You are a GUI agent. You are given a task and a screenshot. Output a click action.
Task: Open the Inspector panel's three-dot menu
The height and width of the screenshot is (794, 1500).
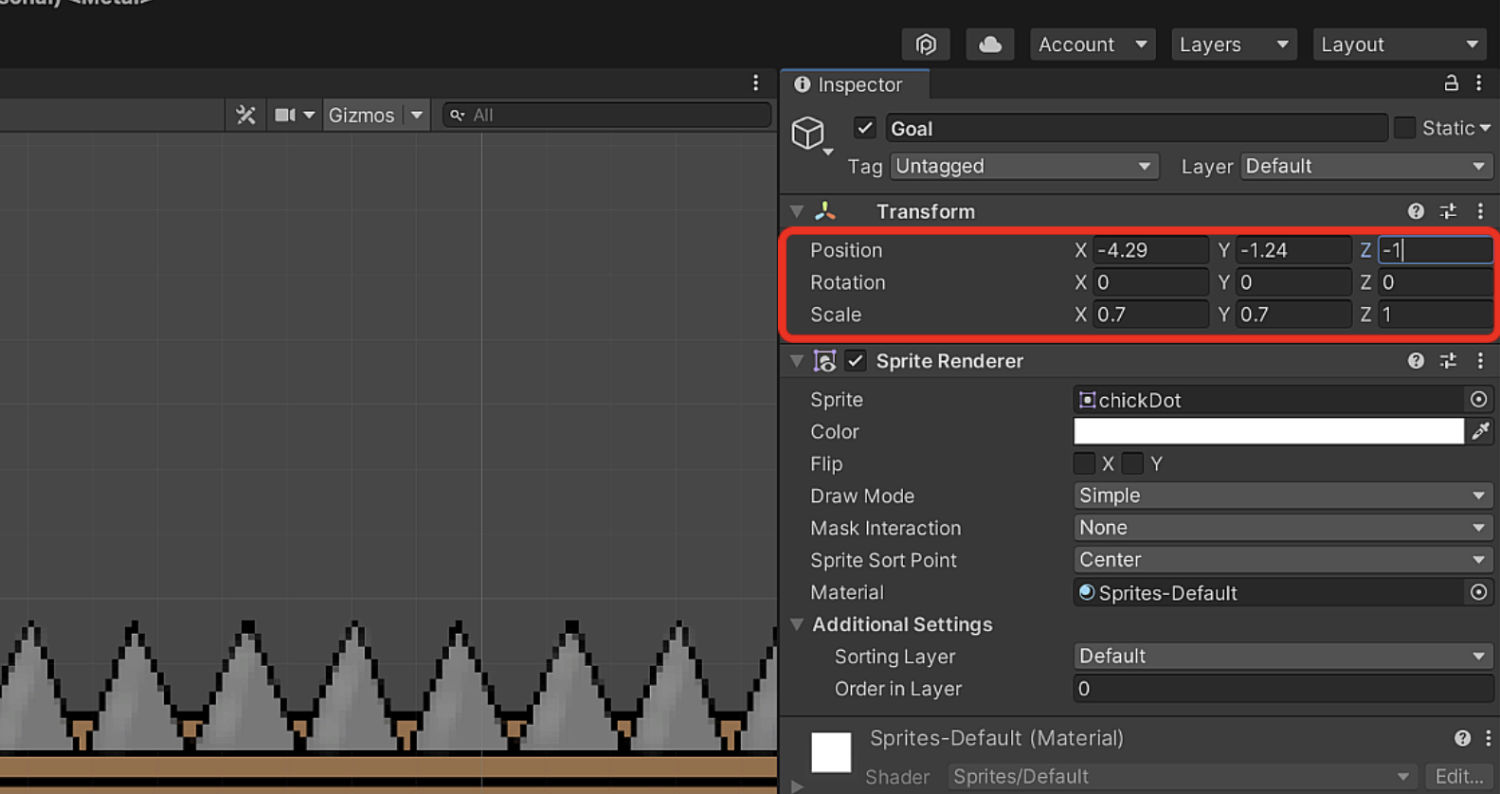click(1480, 84)
